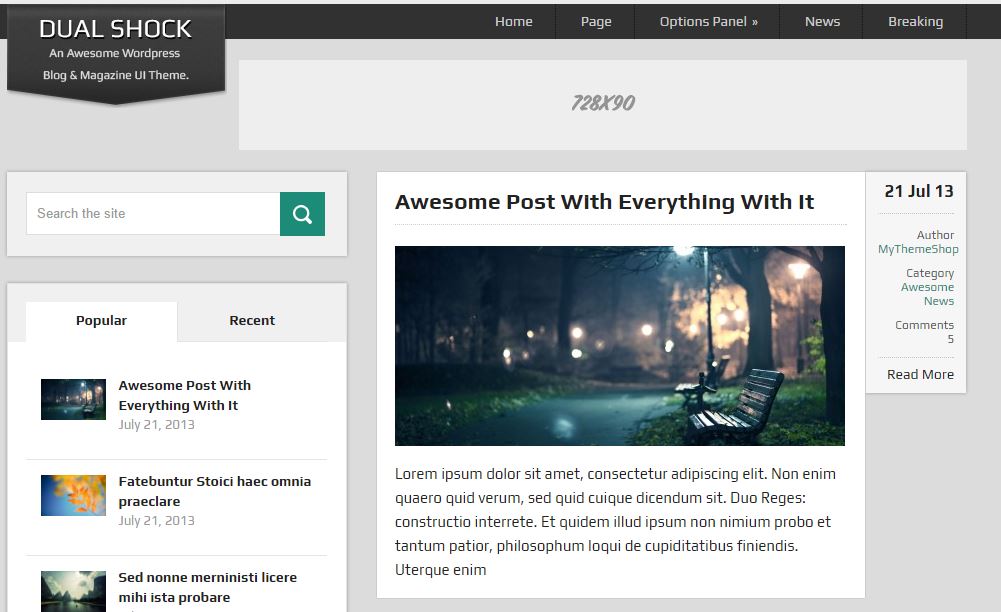Open main post title Awesome Post With Everything
Screen dimensions: 1001x612
pos(604,202)
